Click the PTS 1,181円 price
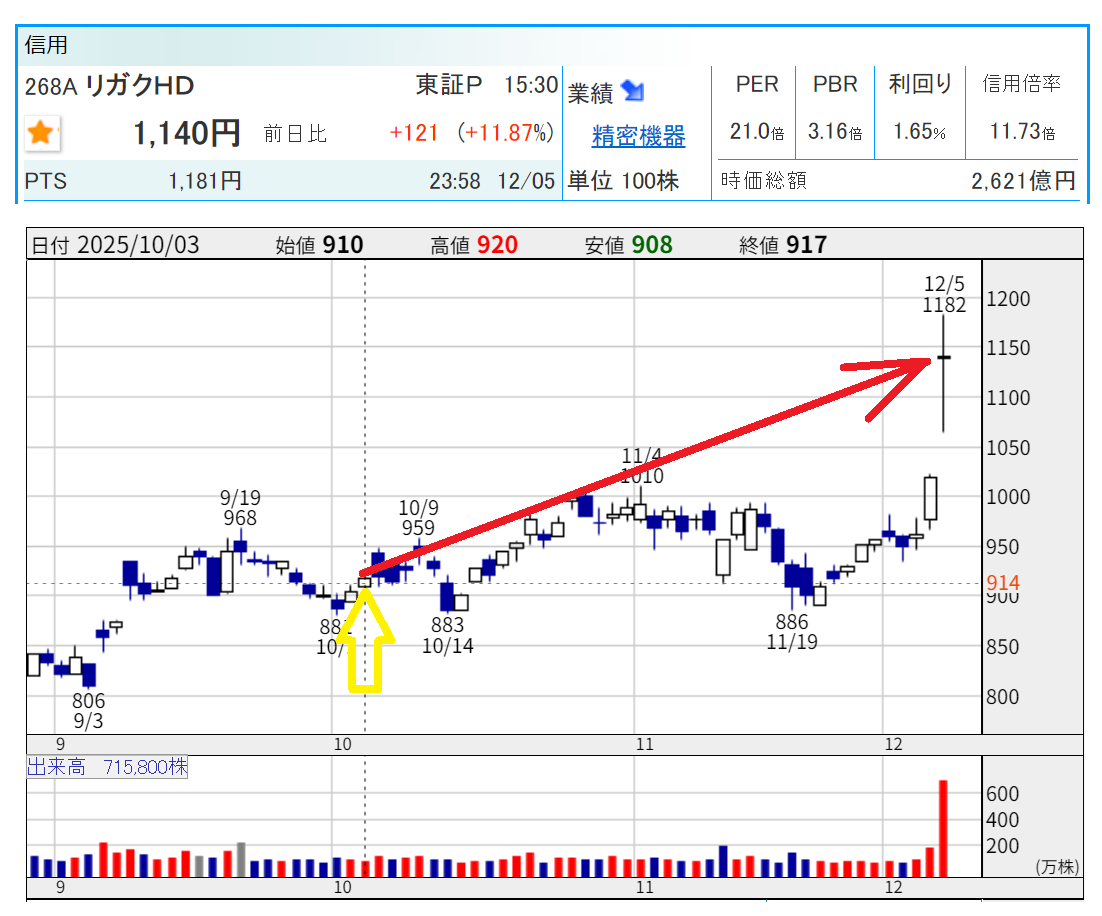The image size is (1102, 916). [205, 181]
